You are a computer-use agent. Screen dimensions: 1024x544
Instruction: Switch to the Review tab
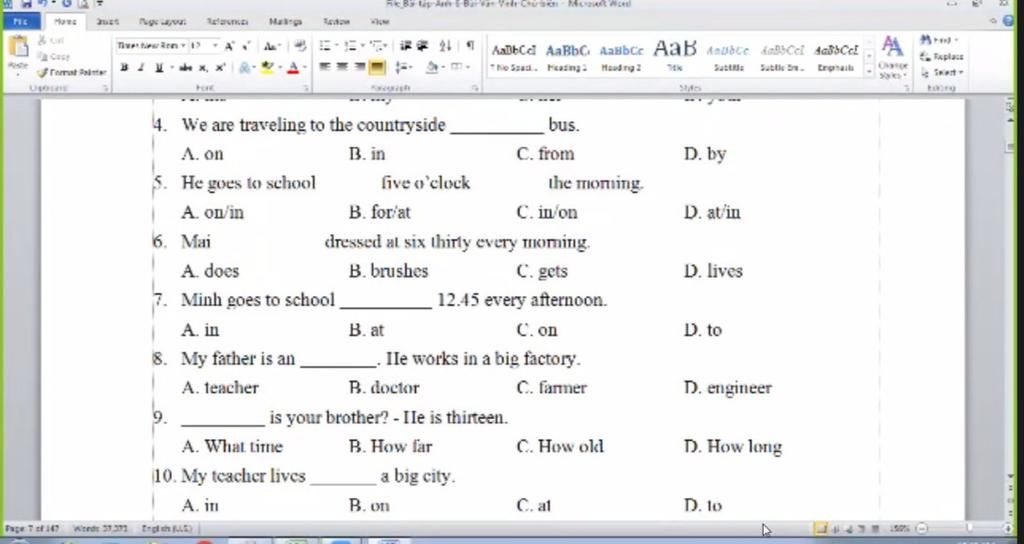tap(336, 22)
